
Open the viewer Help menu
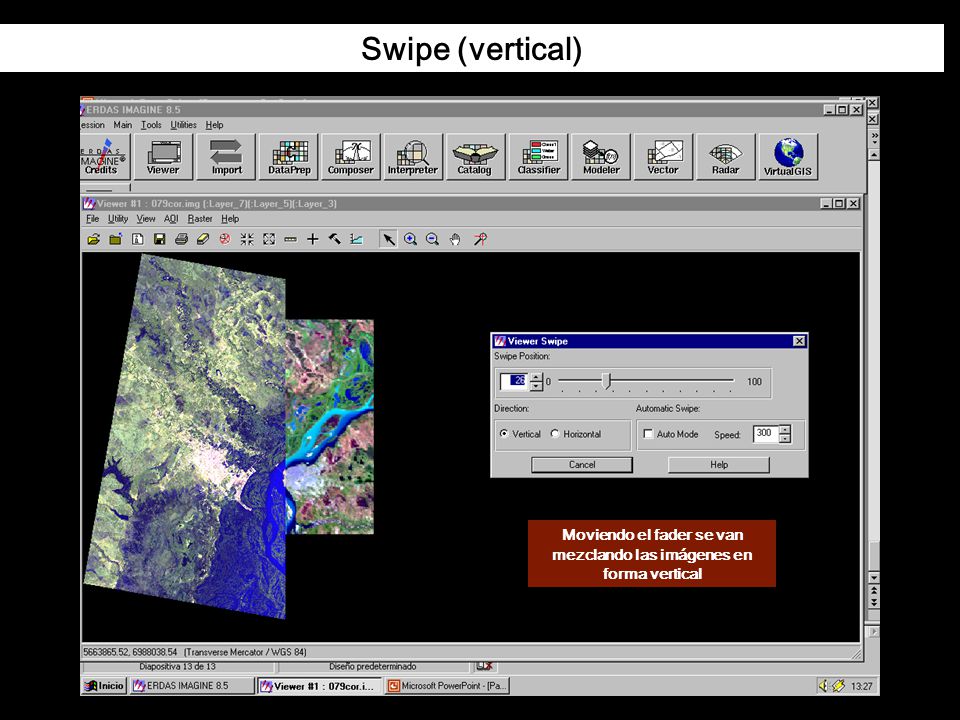[x=230, y=219]
